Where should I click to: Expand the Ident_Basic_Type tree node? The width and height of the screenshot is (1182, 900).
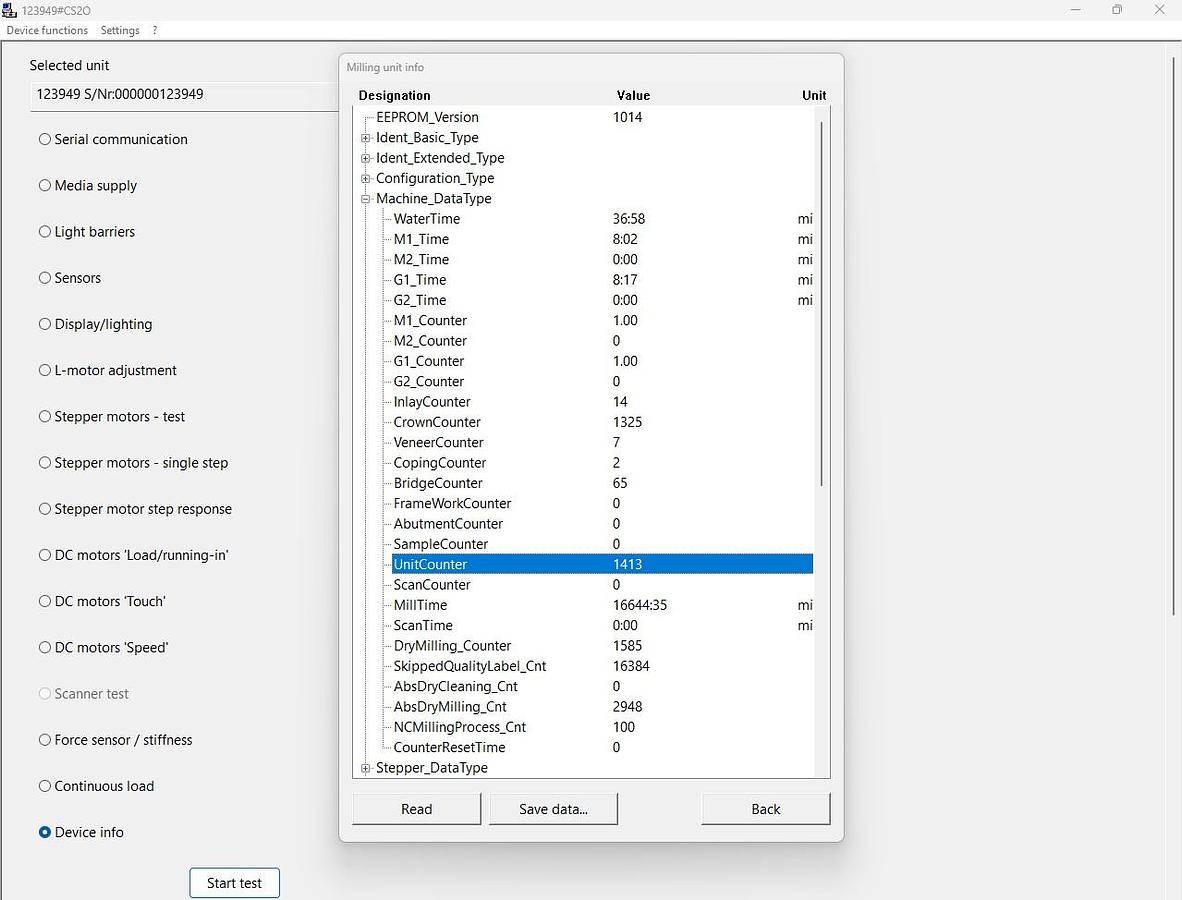tap(366, 138)
